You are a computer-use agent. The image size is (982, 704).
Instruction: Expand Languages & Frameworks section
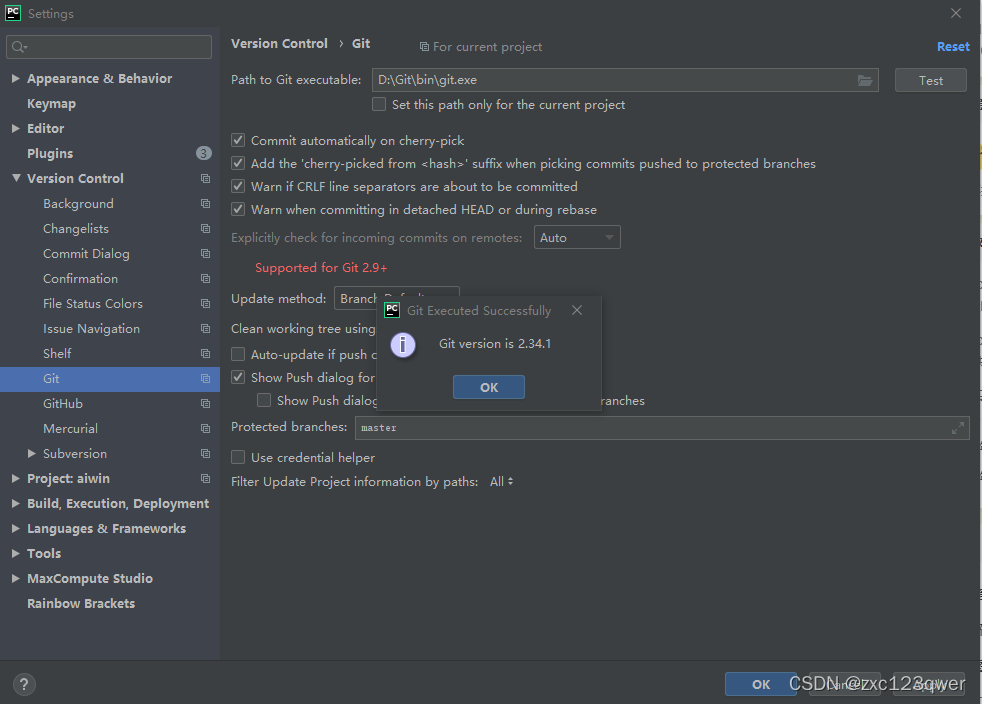(x=16, y=529)
